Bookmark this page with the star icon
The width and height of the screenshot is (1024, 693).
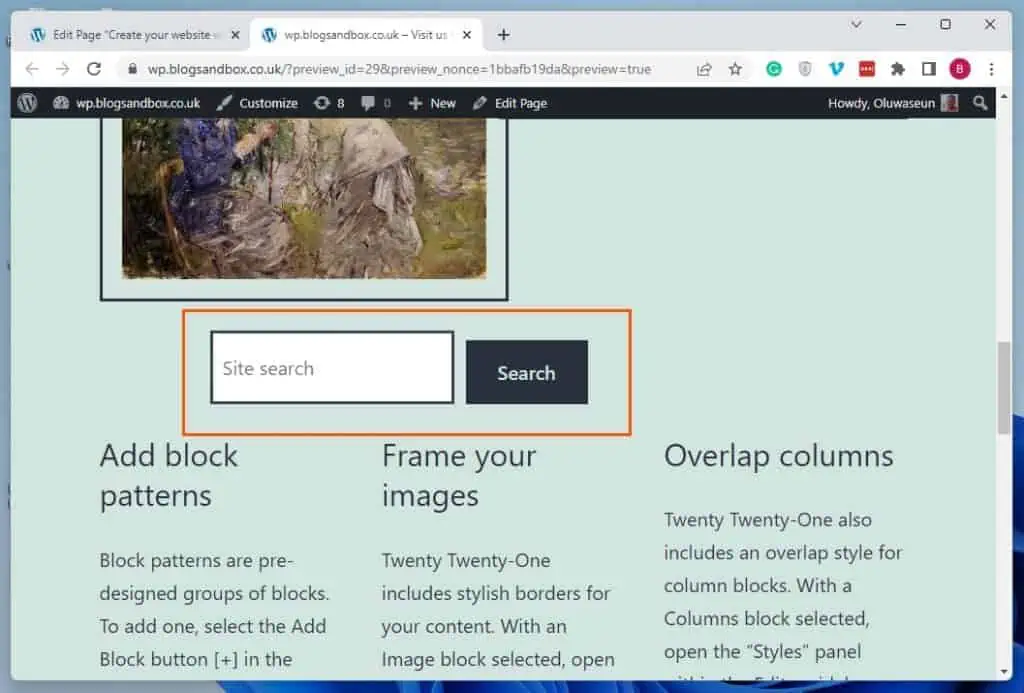(x=735, y=69)
